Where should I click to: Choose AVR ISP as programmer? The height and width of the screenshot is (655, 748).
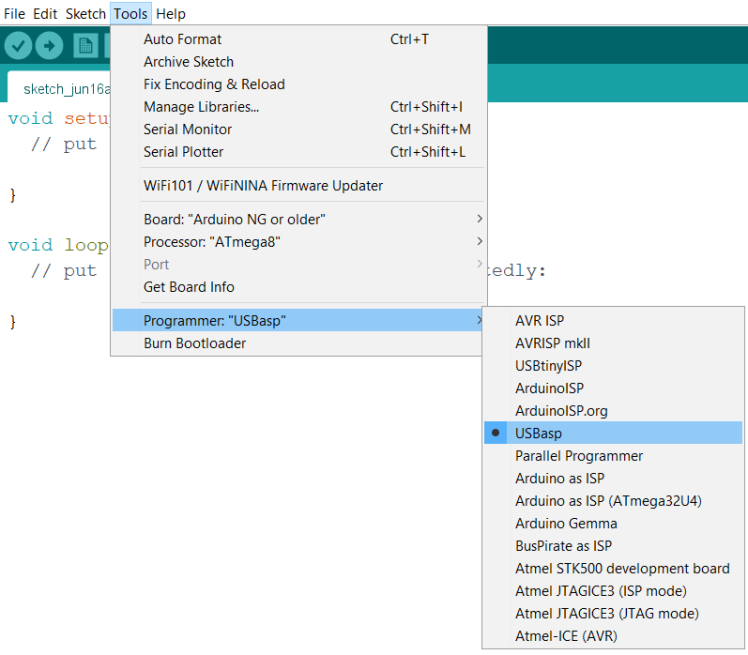[x=540, y=321]
